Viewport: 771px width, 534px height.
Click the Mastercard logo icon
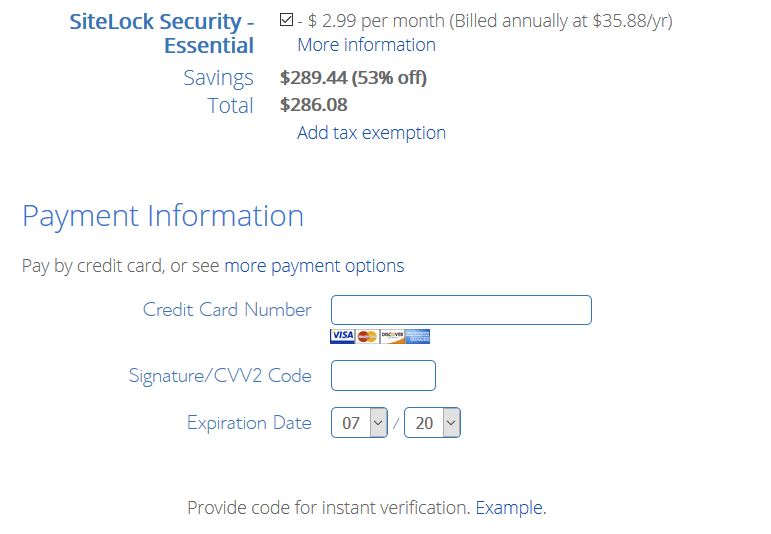point(367,336)
